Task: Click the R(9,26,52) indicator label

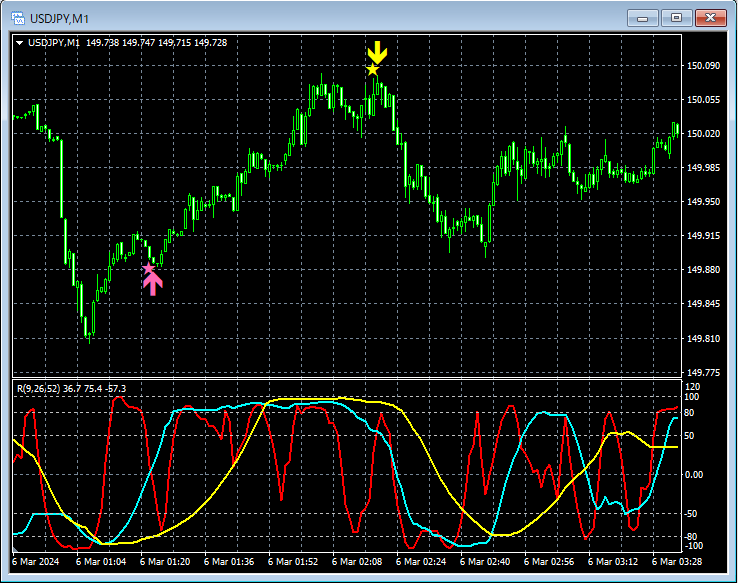Action: pos(71,389)
